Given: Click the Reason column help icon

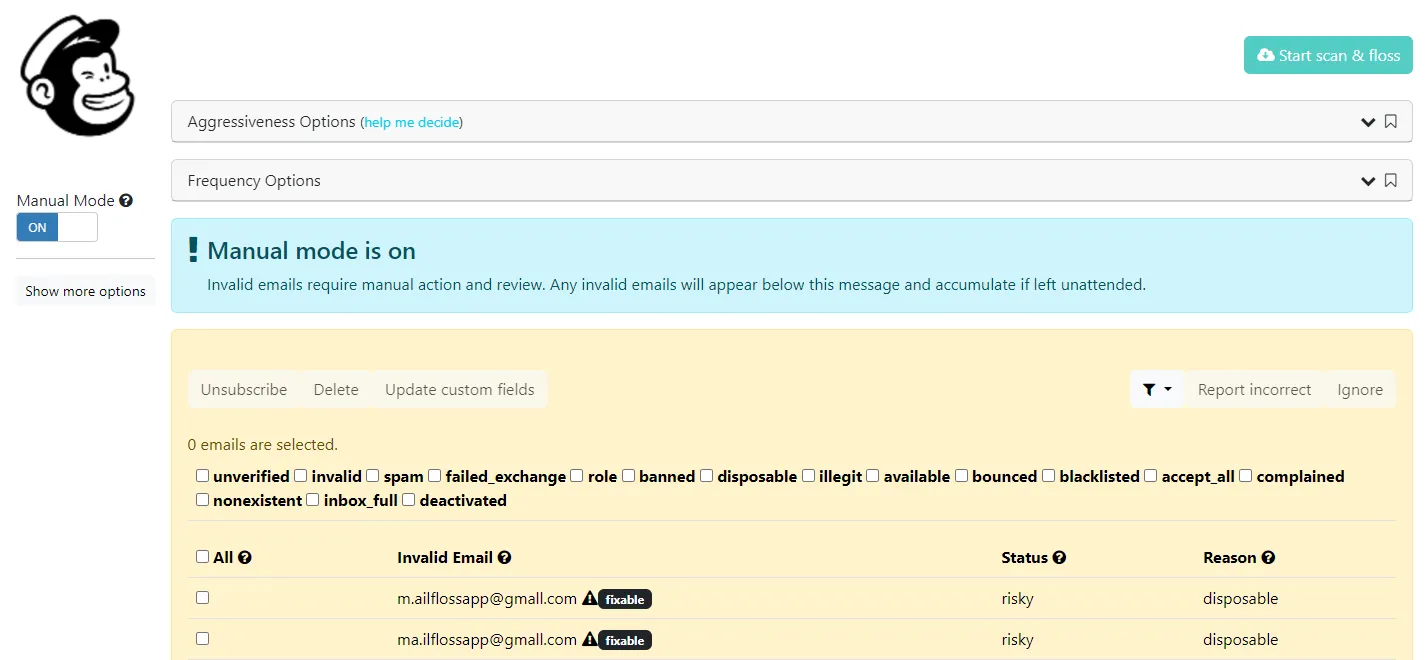Looking at the screenshot, I should 1269,558.
